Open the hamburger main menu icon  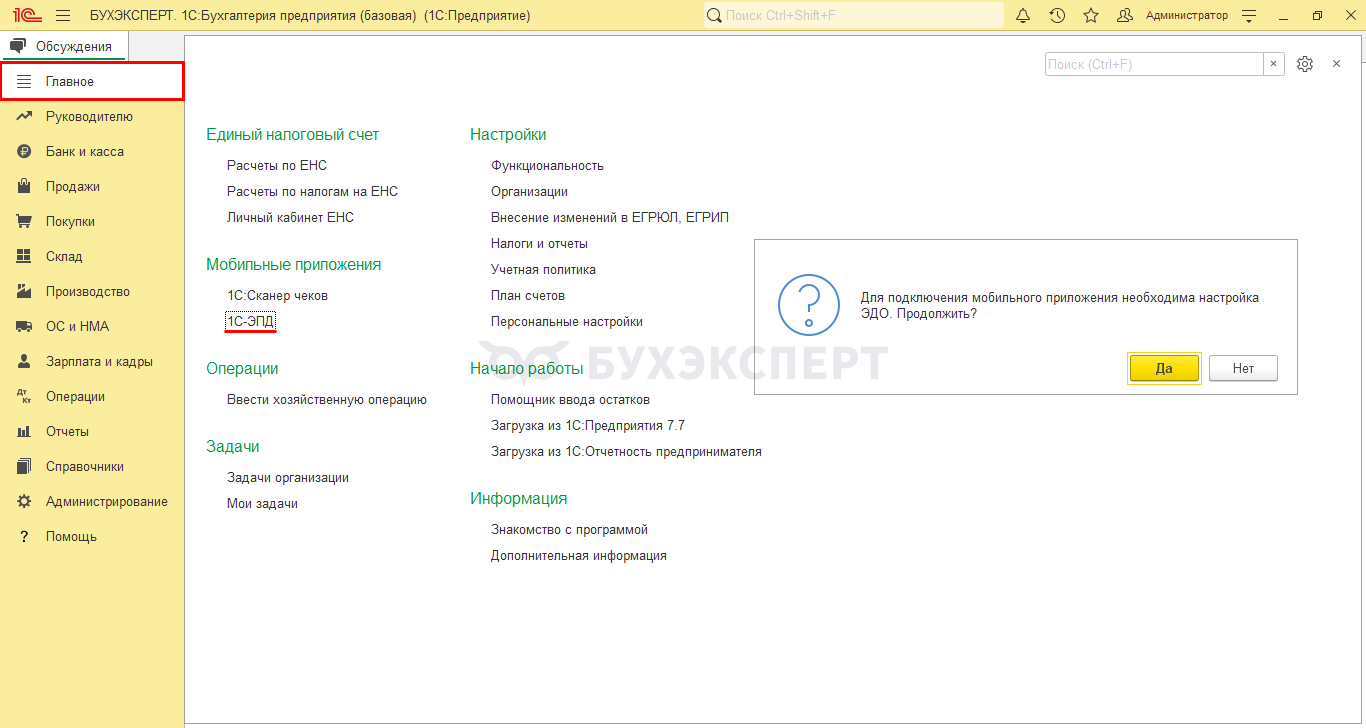63,16
